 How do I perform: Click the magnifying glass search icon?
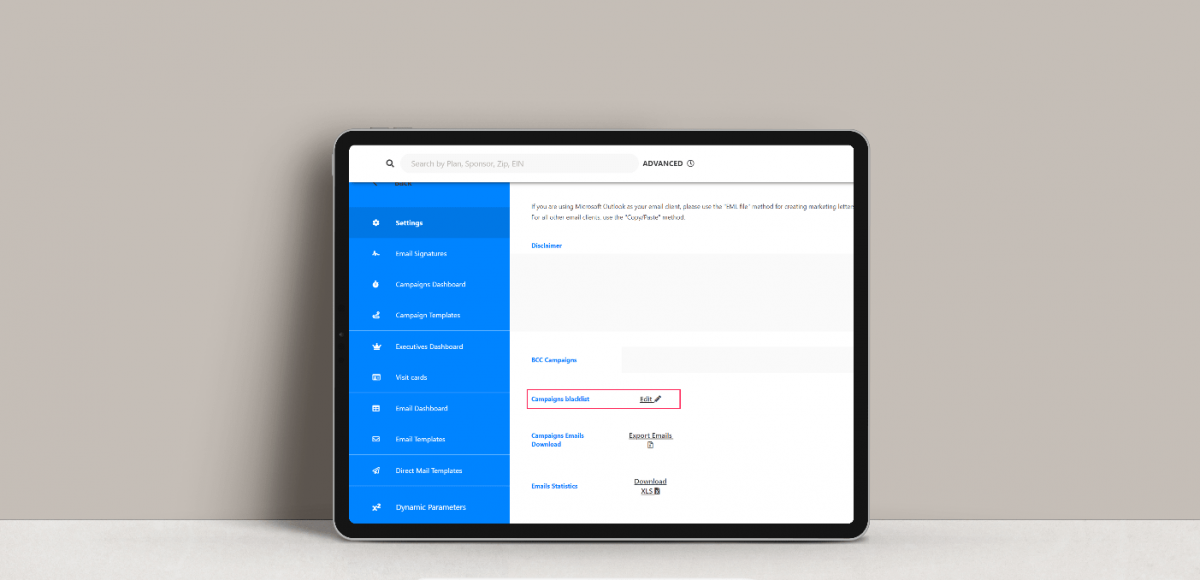[x=390, y=163]
